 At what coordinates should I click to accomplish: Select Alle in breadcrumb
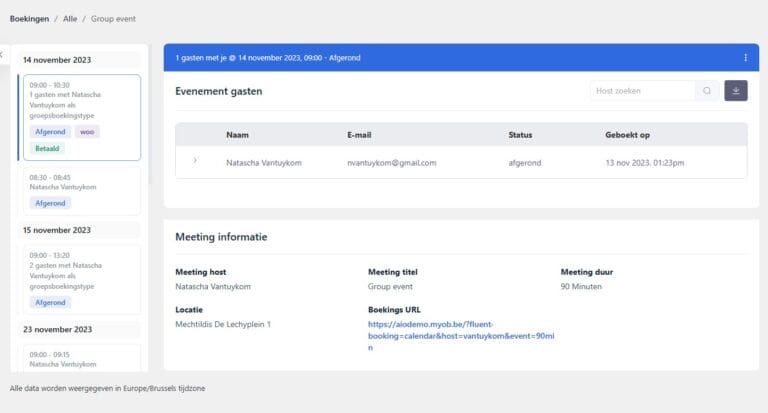70,19
